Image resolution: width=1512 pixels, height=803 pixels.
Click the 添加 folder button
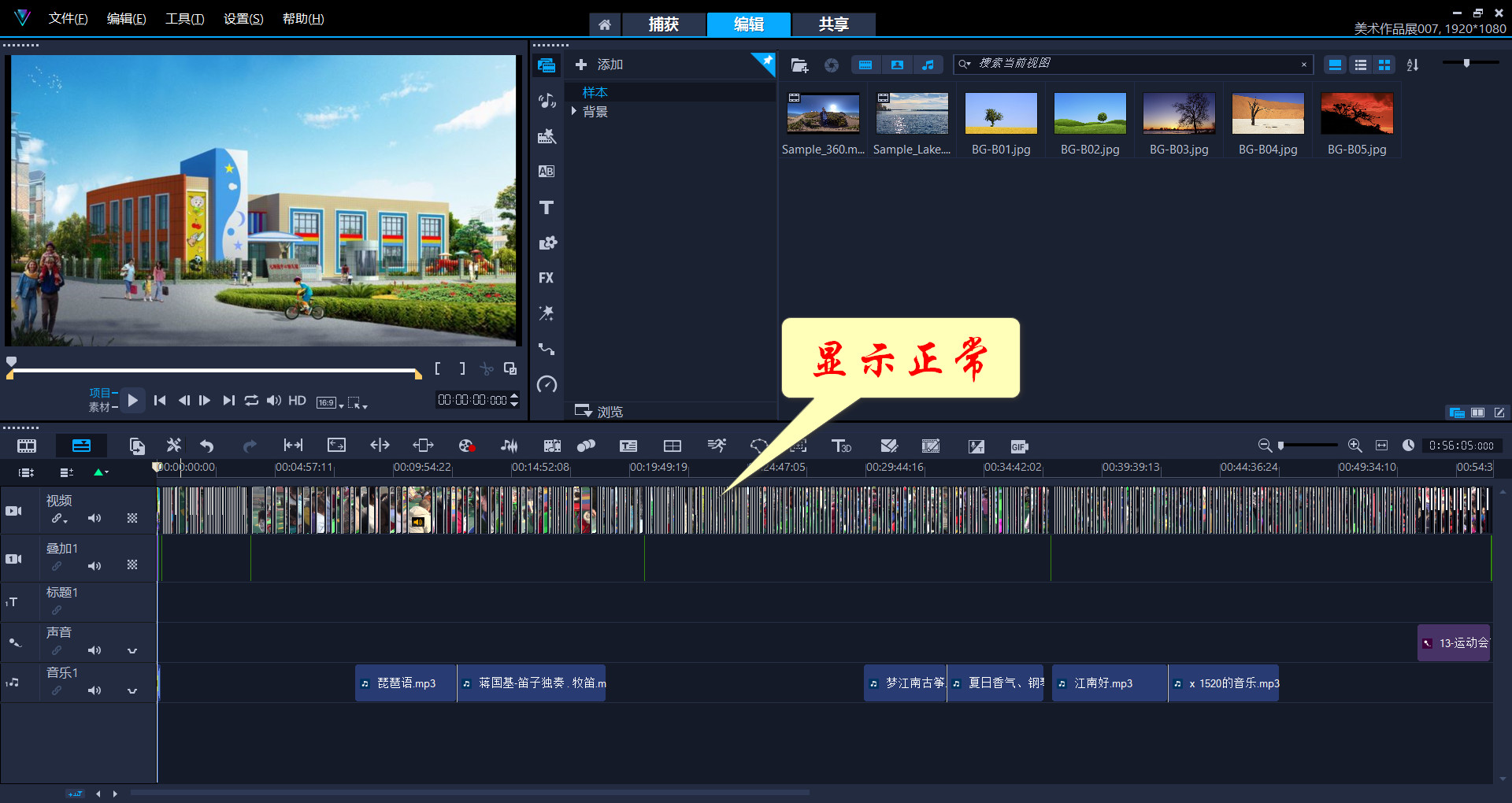(x=599, y=65)
